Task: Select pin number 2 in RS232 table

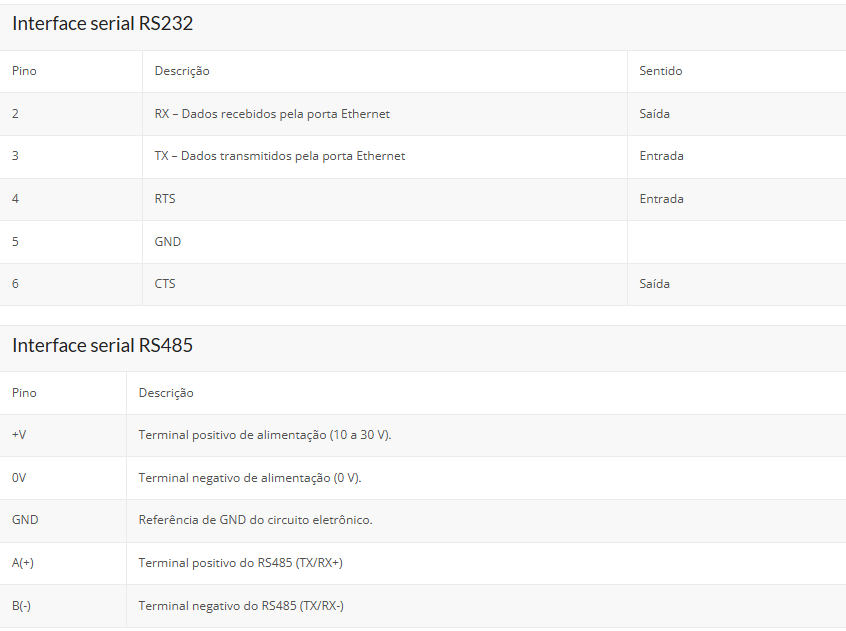Action: point(16,114)
